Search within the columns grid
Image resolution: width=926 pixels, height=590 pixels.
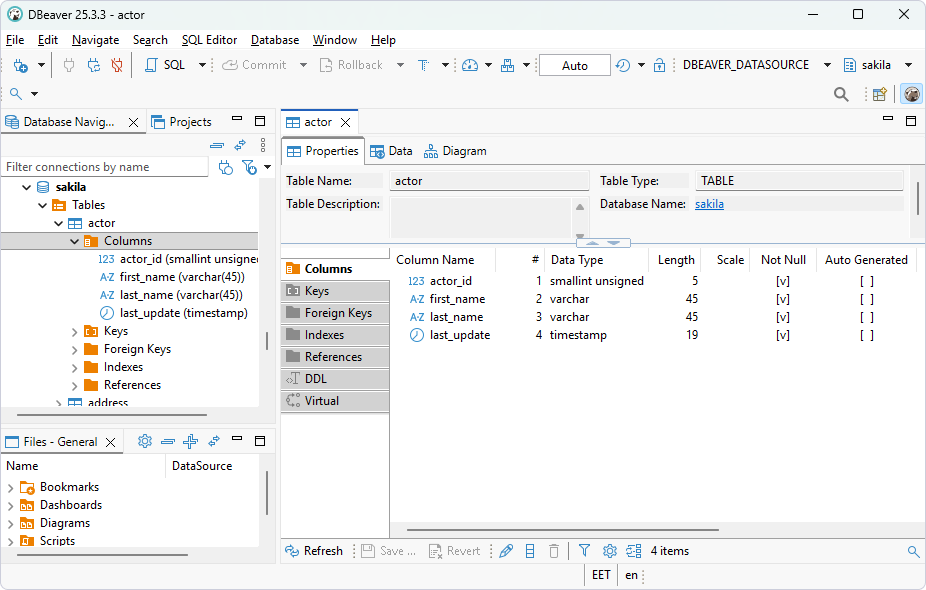(912, 551)
